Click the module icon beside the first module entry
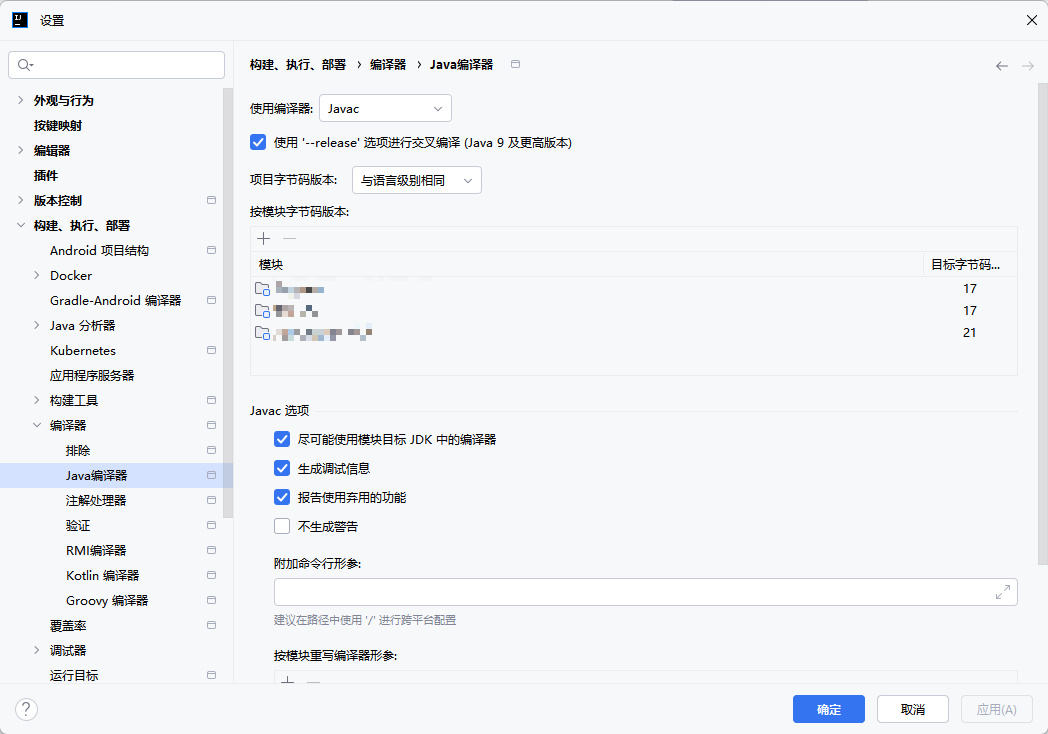Image resolution: width=1048 pixels, height=734 pixels. tap(262, 289)
